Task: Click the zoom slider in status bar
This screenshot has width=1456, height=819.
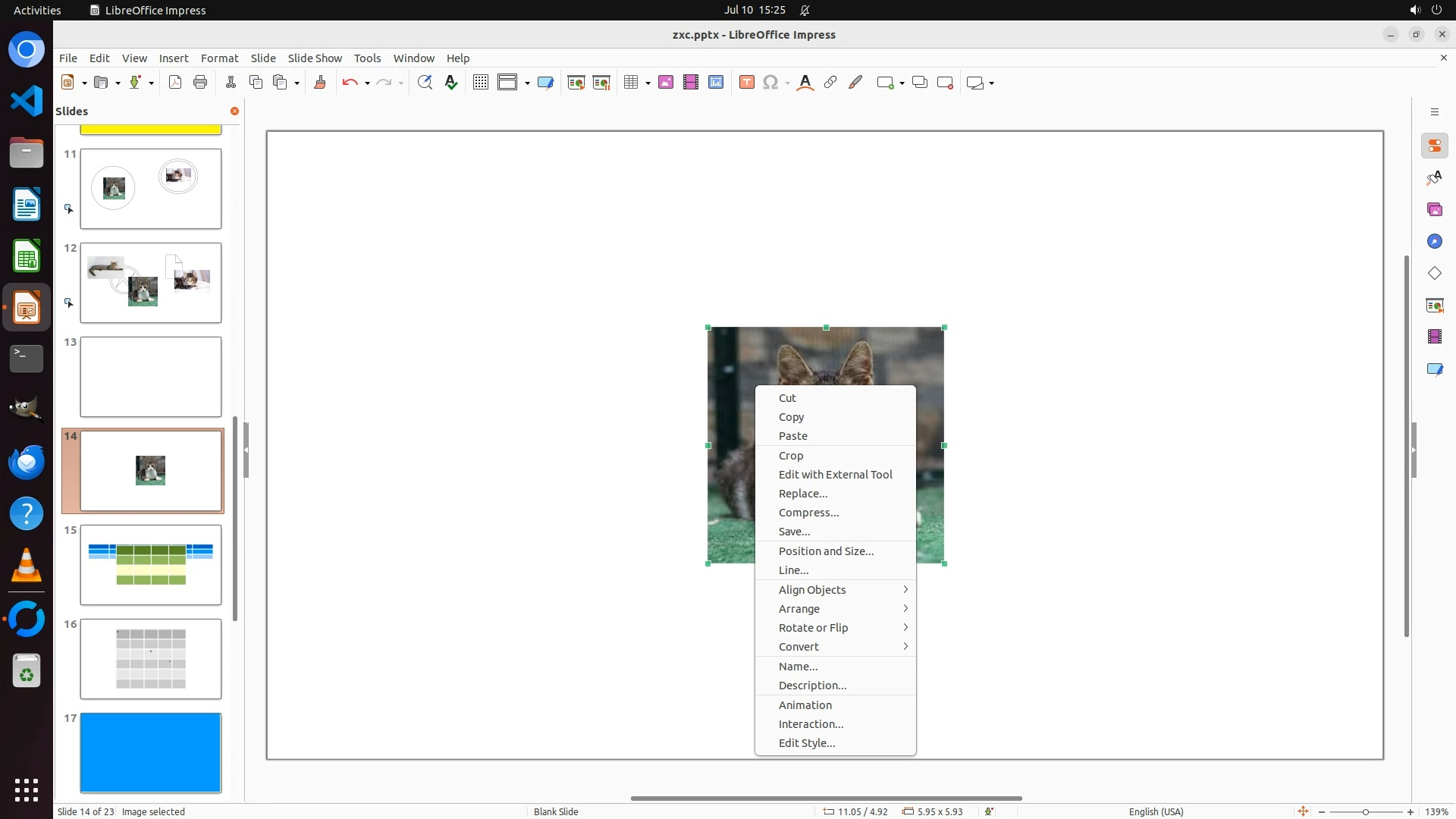Action: (x=1365, y=812)
